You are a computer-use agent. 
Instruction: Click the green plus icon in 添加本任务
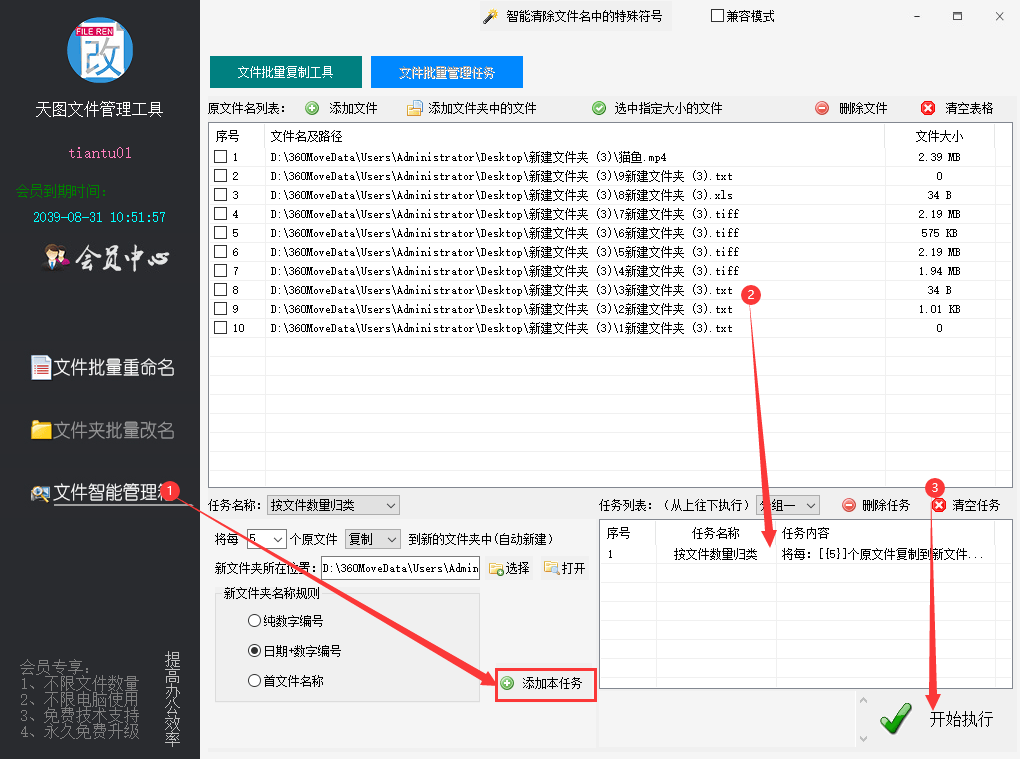[507, 683]
